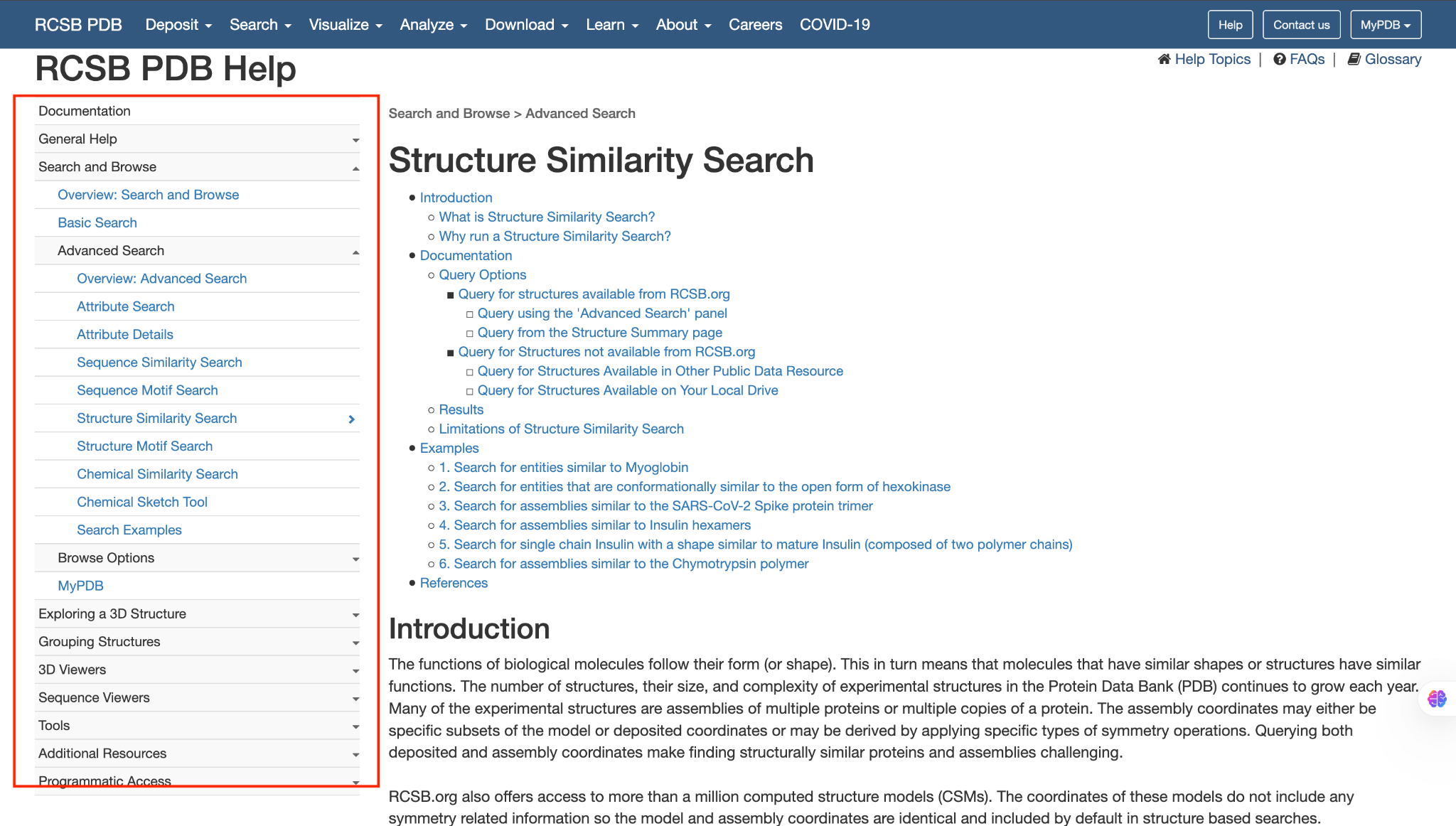Screen dimensions: 1456x826
Task: Collapse the Search and Browse section
Action: [355, 168]
